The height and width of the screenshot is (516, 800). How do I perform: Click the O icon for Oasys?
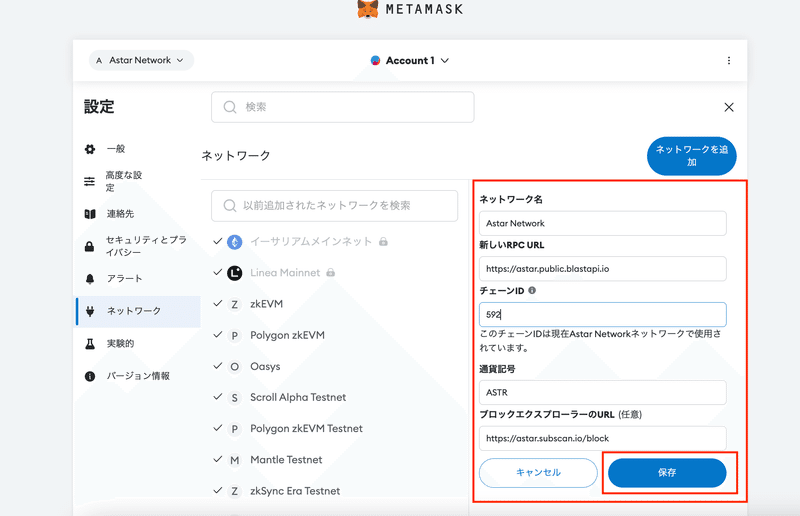(235, 367)
